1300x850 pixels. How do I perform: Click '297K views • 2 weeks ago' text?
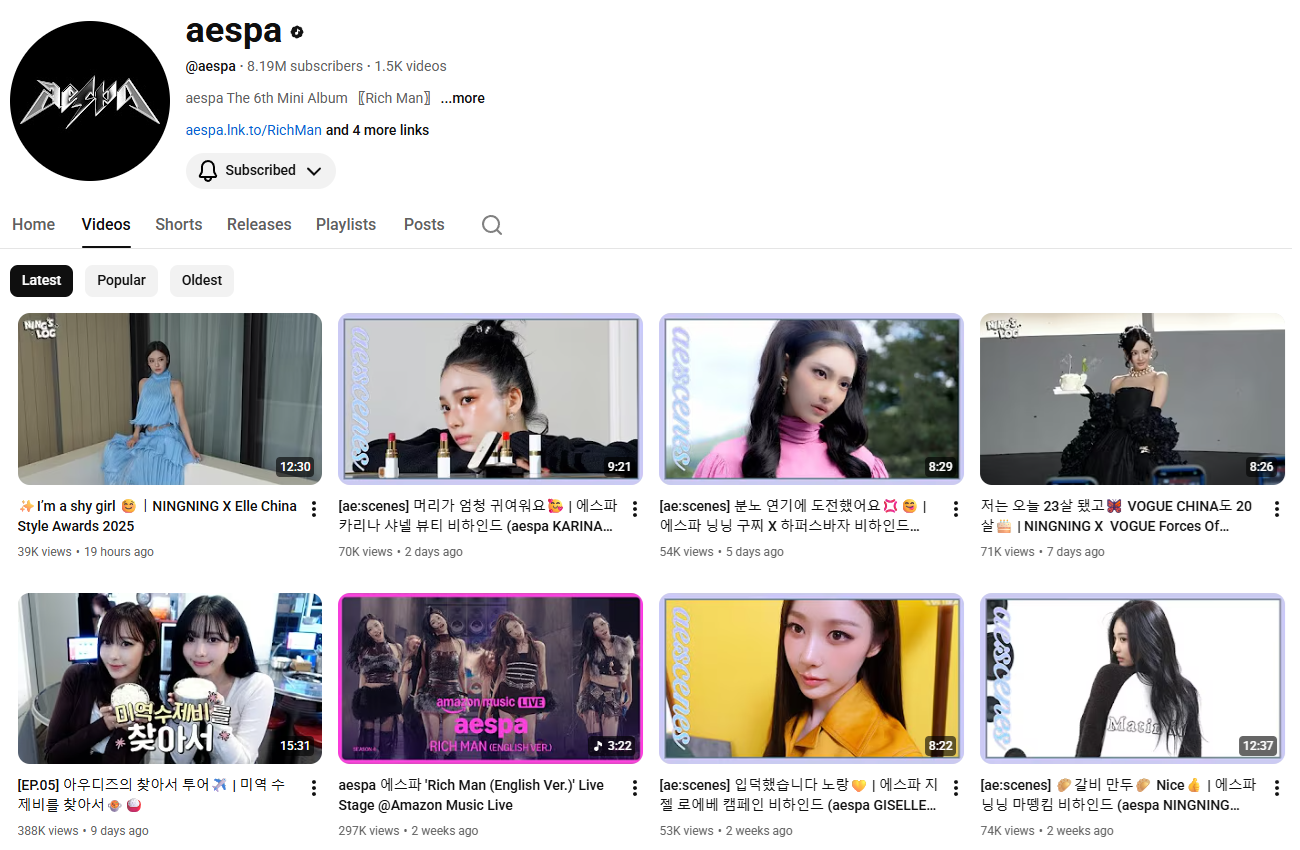point(409,831)
